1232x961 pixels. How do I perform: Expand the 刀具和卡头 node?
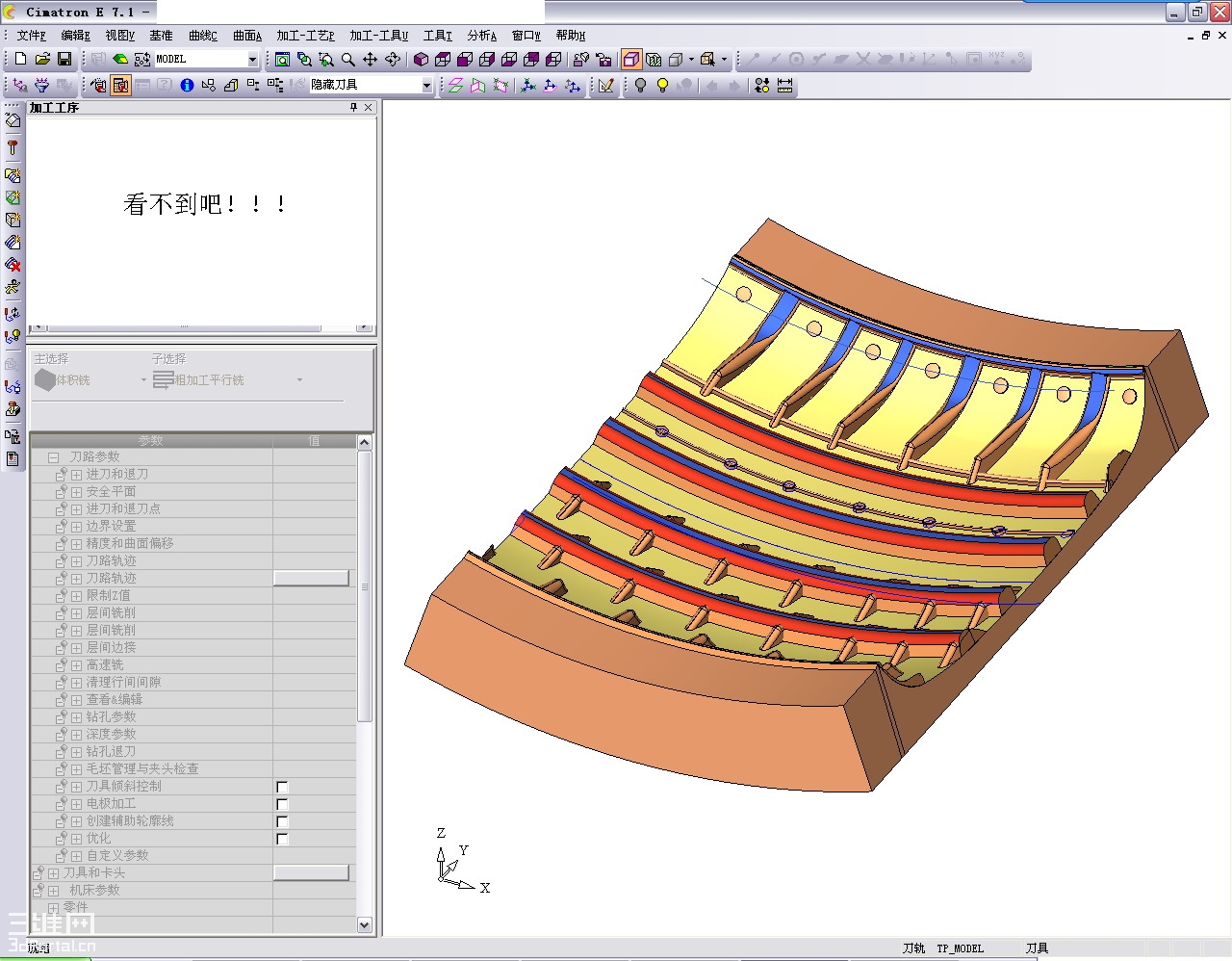click(53, 873)
